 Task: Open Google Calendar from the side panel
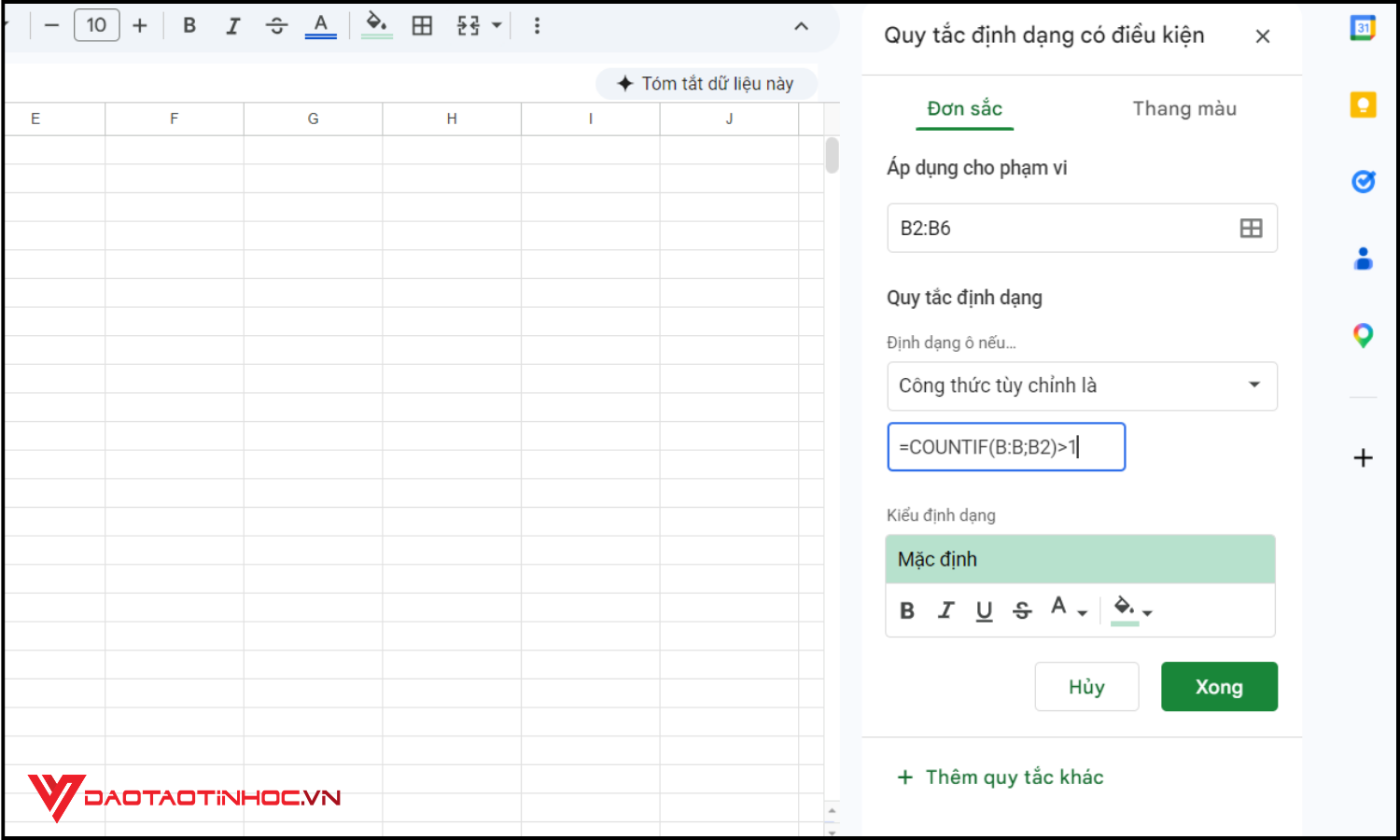[x=1364, y=28]
